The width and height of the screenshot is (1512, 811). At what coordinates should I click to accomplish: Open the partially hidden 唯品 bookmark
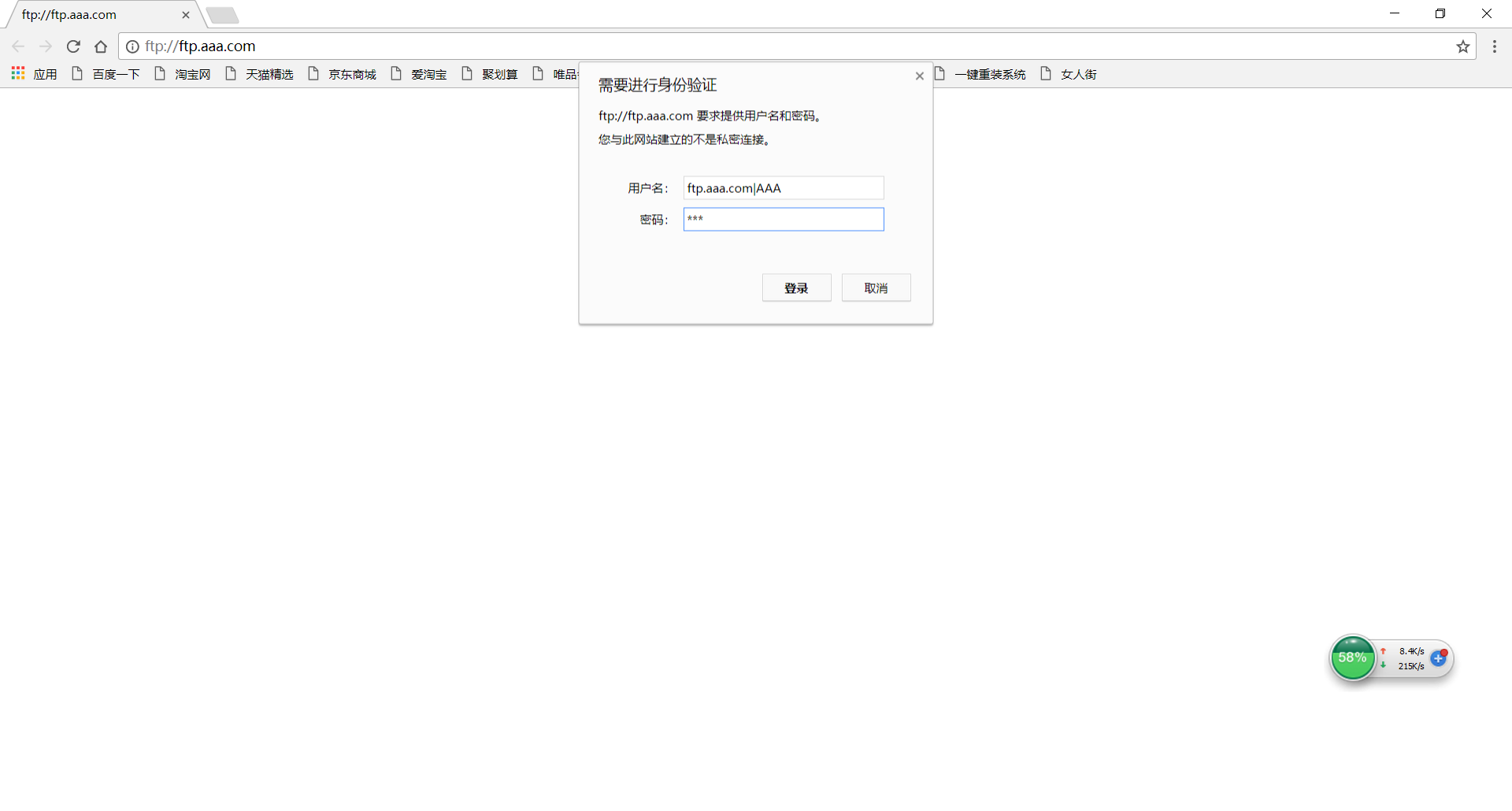[556, 74]
